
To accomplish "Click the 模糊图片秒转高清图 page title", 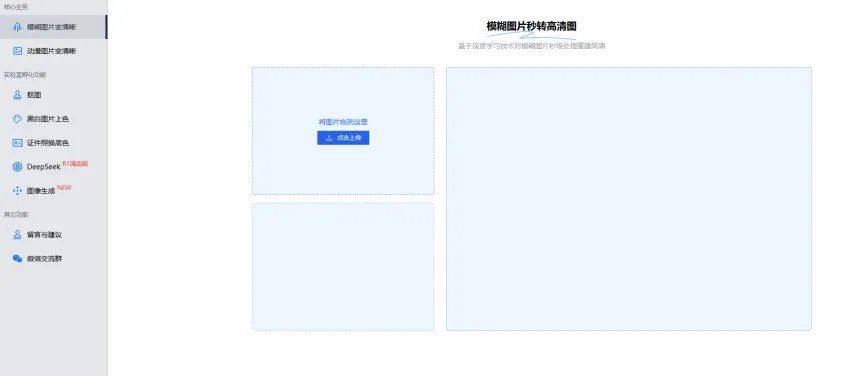I will [531, 26].
